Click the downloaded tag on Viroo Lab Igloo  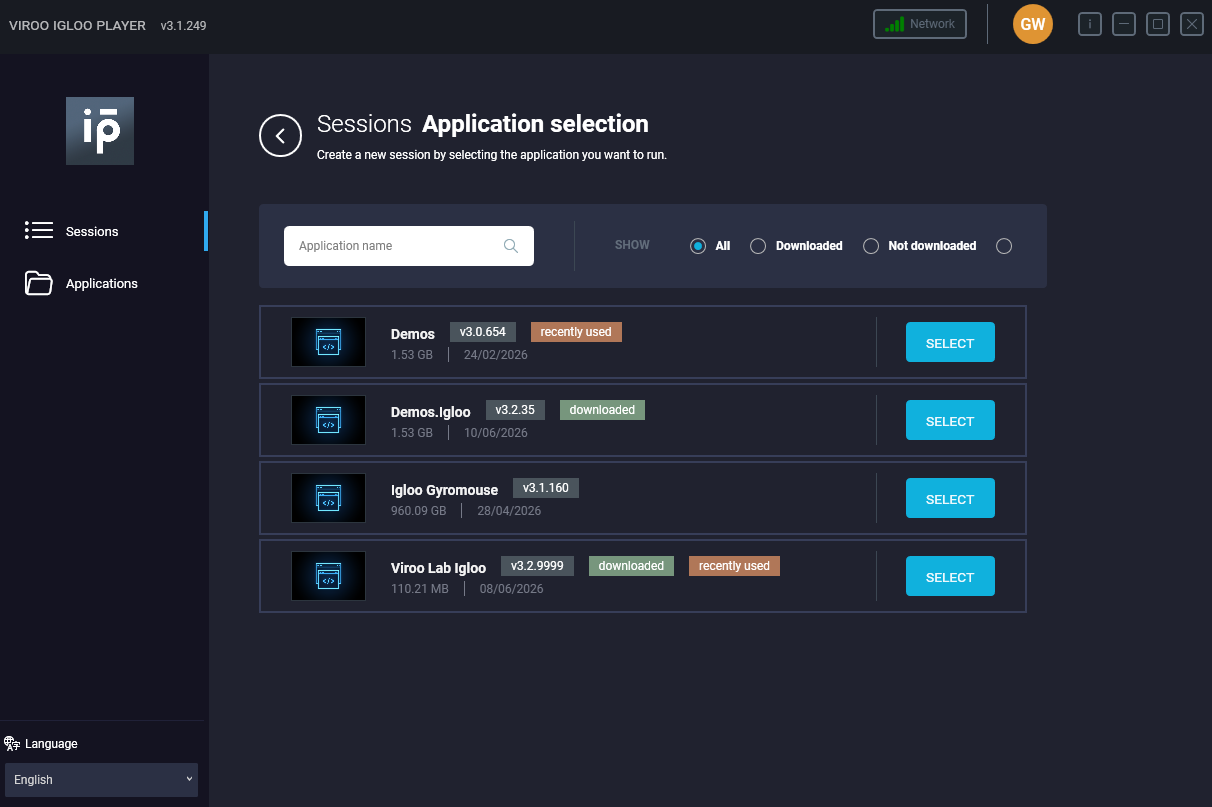(x=631, y=566)
